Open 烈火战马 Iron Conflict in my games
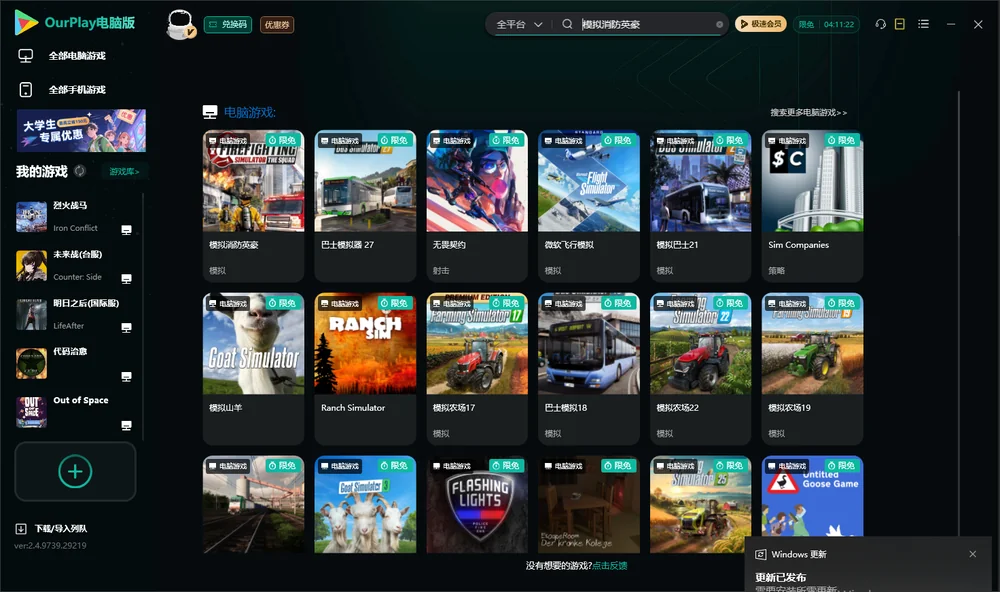1000x592 pixels. [x=75, y=217]
